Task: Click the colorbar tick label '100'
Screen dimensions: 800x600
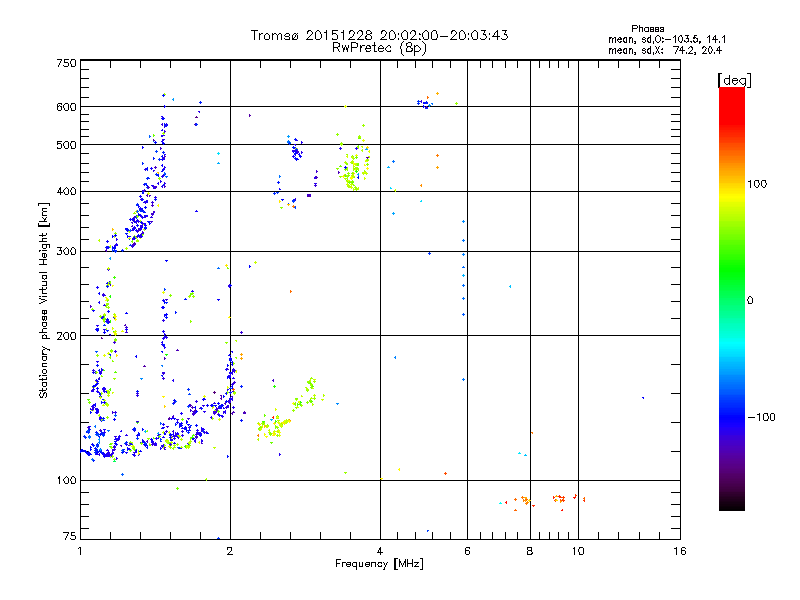Action: 757,184
